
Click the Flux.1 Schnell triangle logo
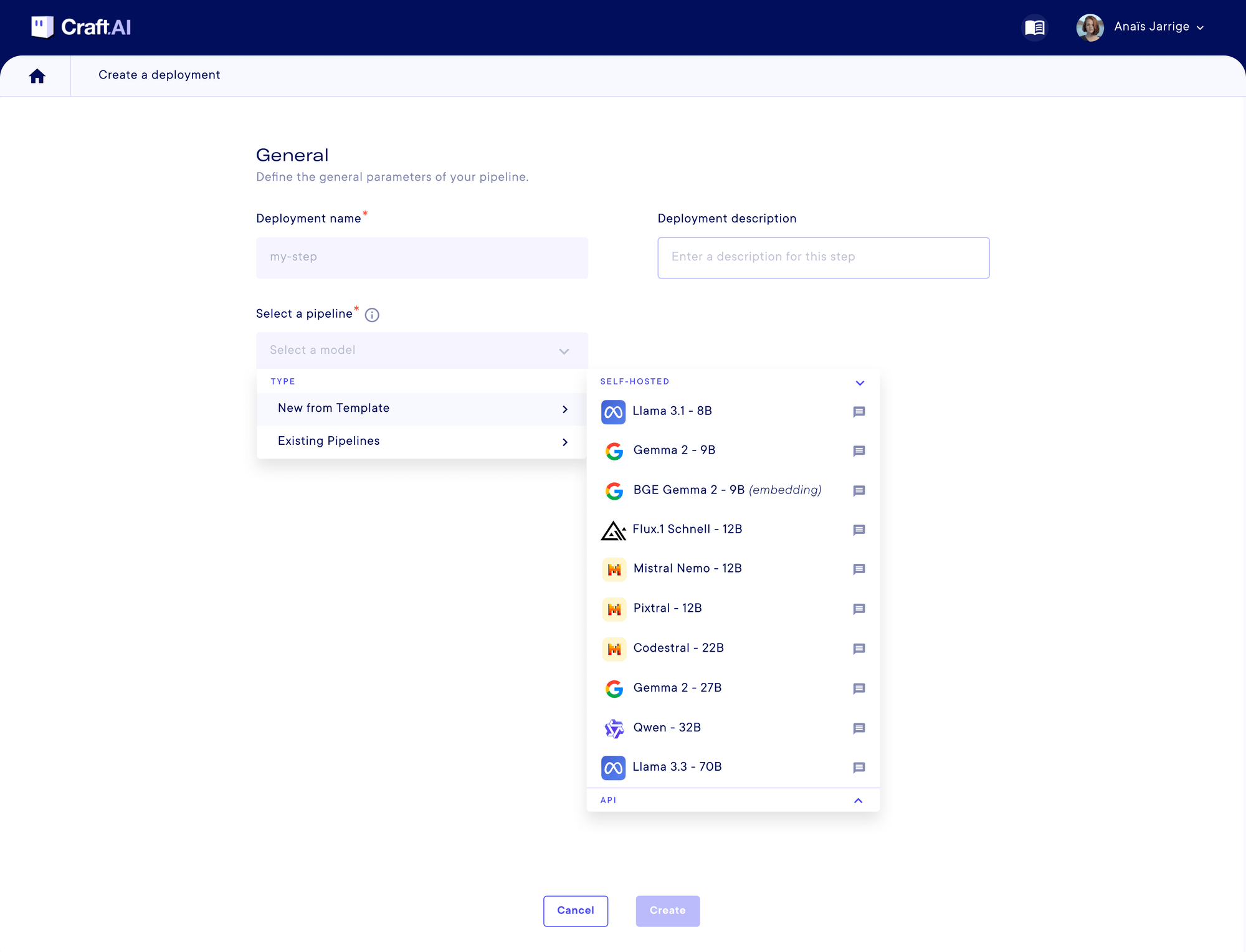pos(613,531)
